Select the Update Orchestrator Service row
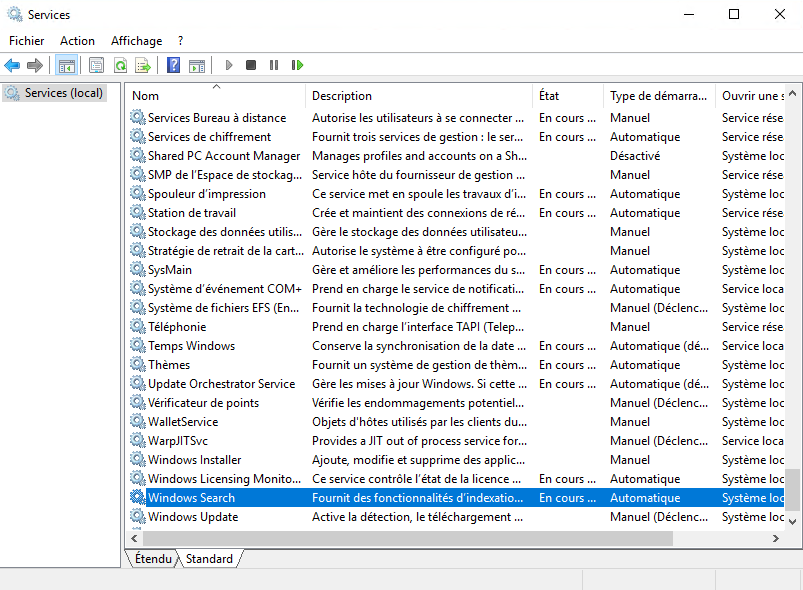The height and width of the screenshot is (590, 803). point(456,384)
